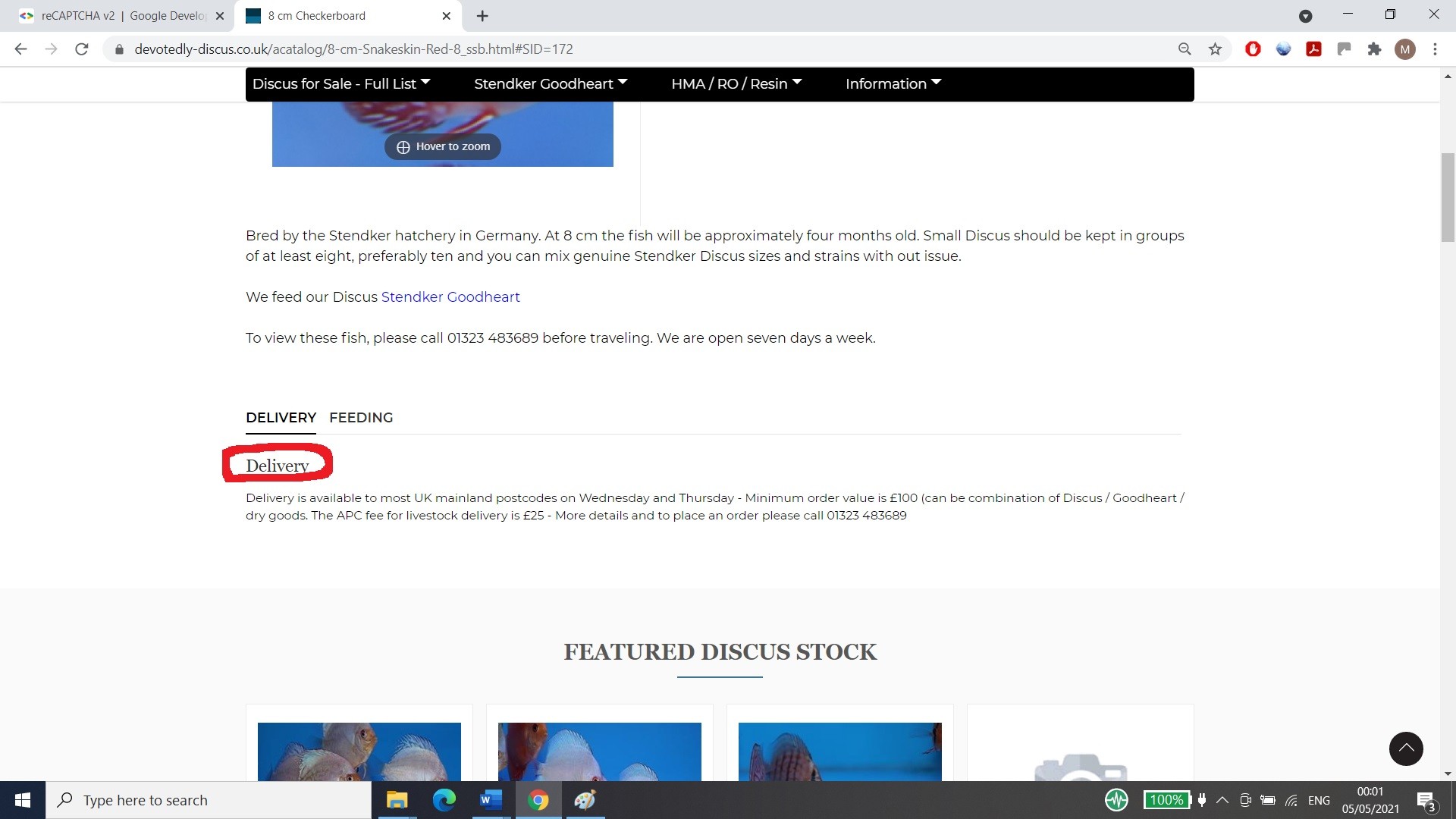Switch to the FEEDING tab

(361, 417)
